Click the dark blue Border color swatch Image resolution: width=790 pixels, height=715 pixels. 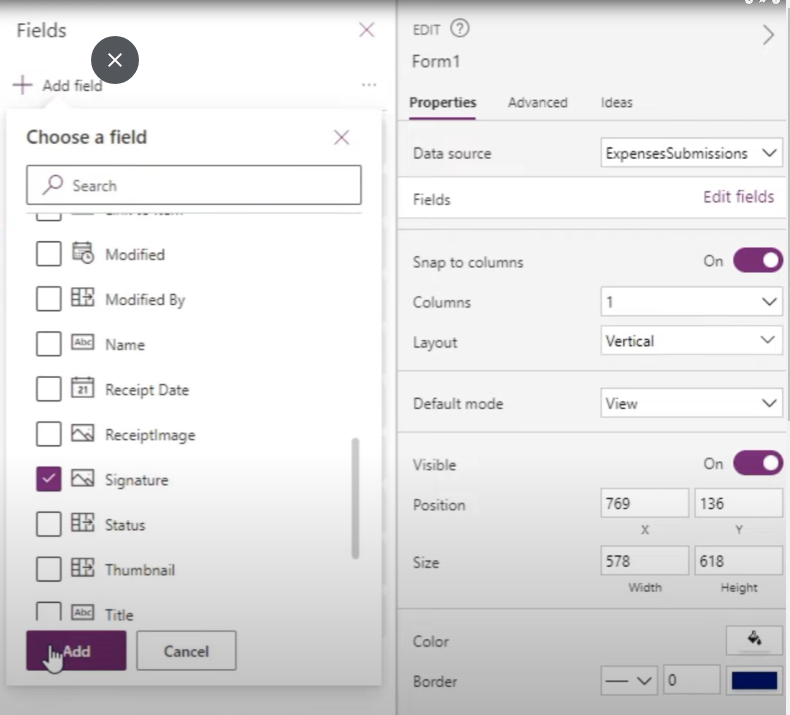coord(754,681)
